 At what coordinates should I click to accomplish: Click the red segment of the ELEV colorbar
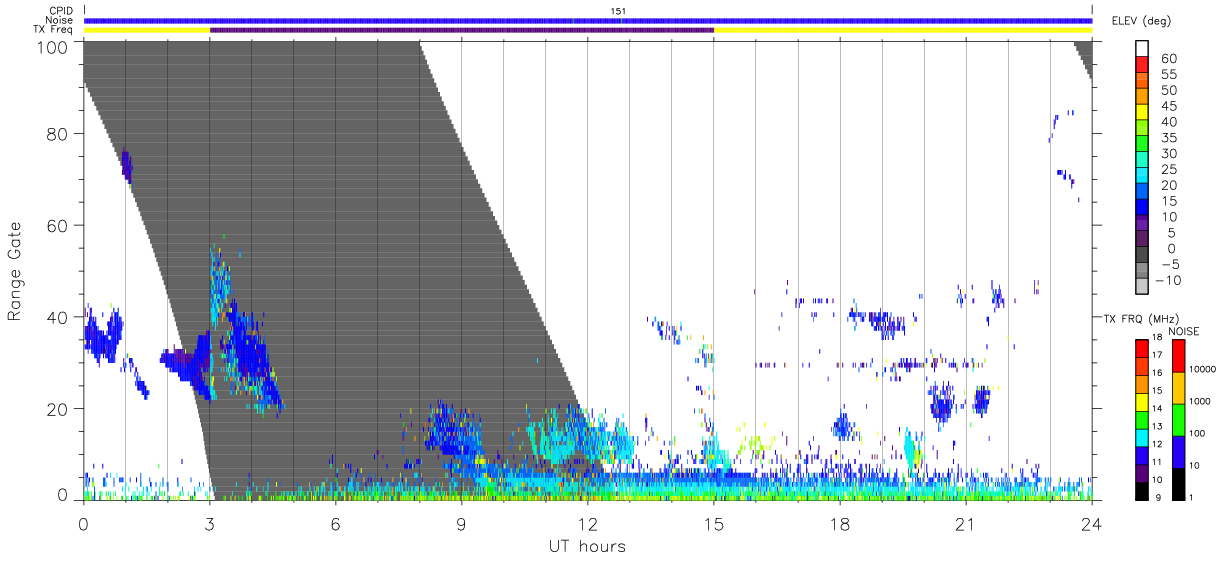(1142, 64)
